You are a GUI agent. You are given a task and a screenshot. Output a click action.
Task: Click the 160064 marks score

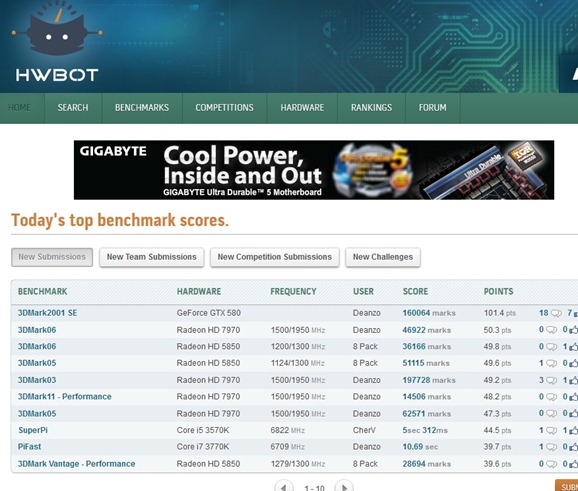pos(429,313)
